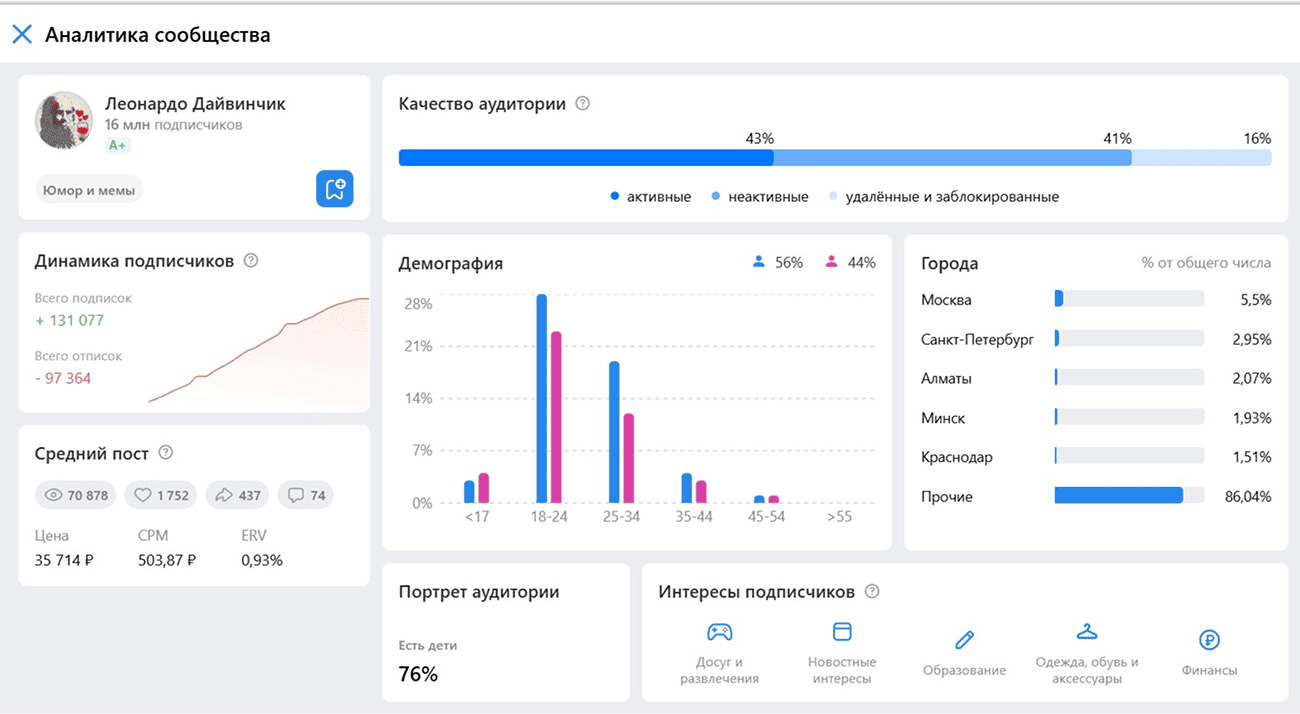Open the Динамика подписчиков help tooltip
The height and width of the screenshot is (714, 1300).
(x=250, y=260)
